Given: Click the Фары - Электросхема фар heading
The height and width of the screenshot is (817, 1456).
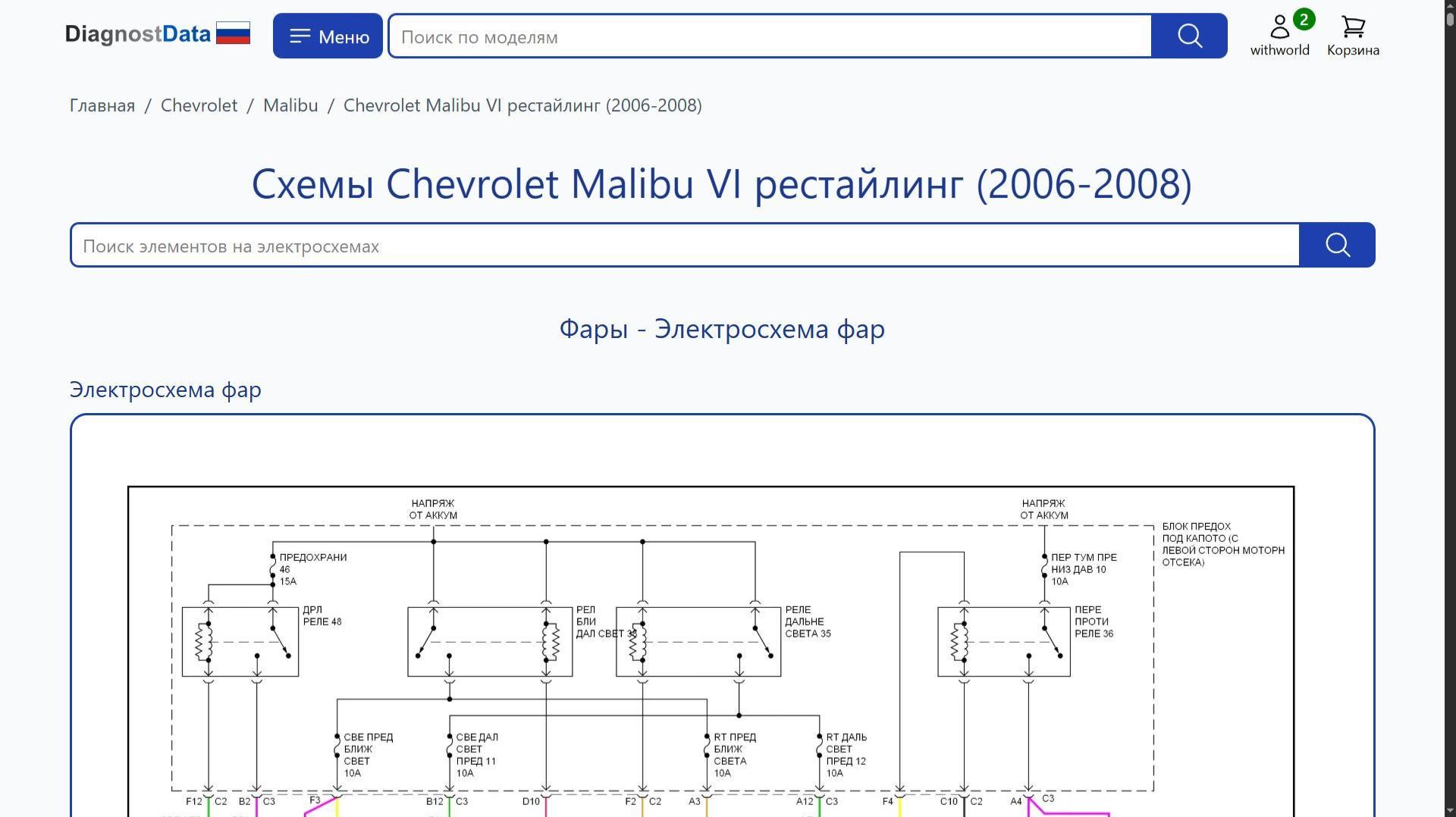Looking at the screenshot, I should [x=722, y=329].
